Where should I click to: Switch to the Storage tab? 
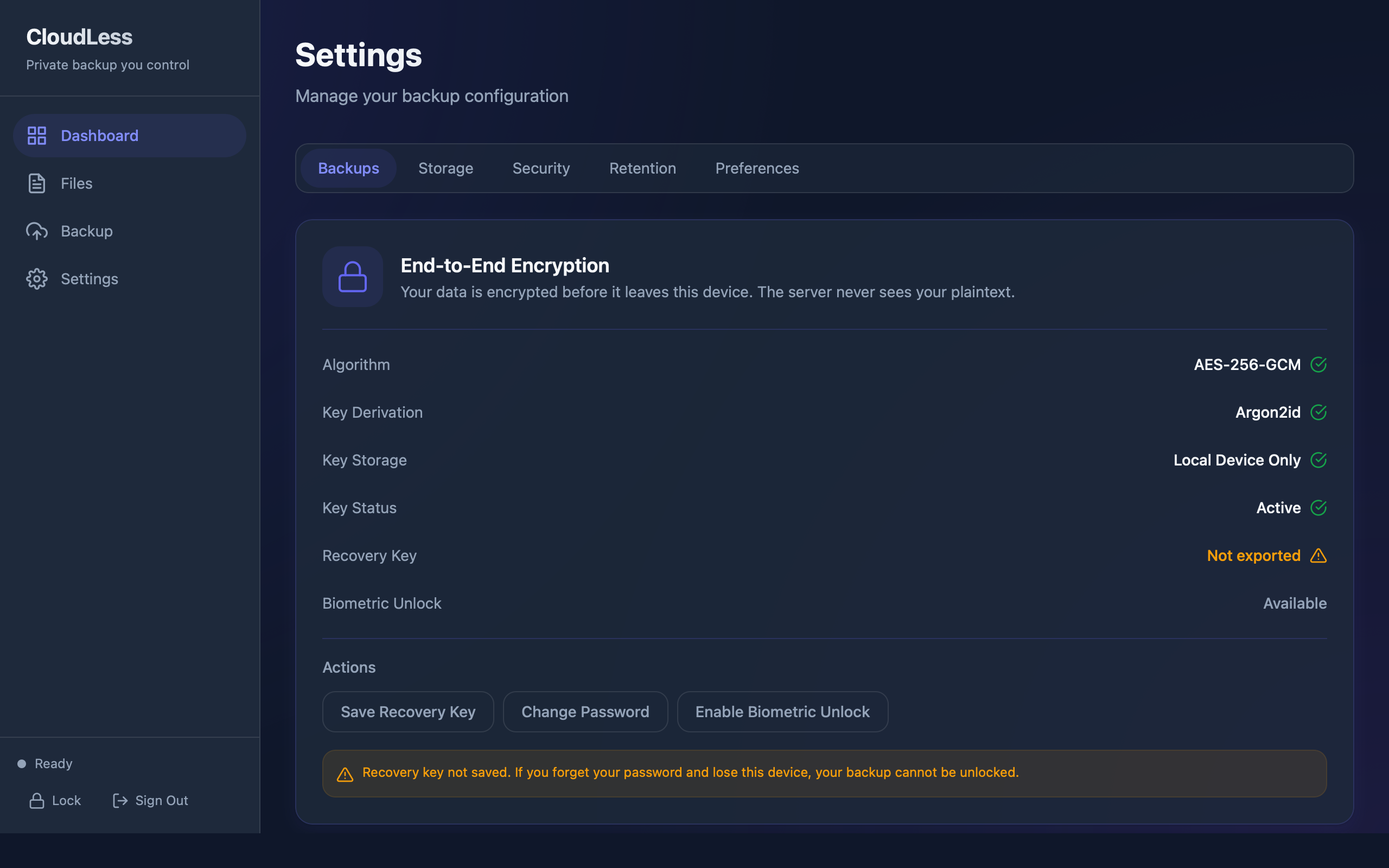(445, 168)
